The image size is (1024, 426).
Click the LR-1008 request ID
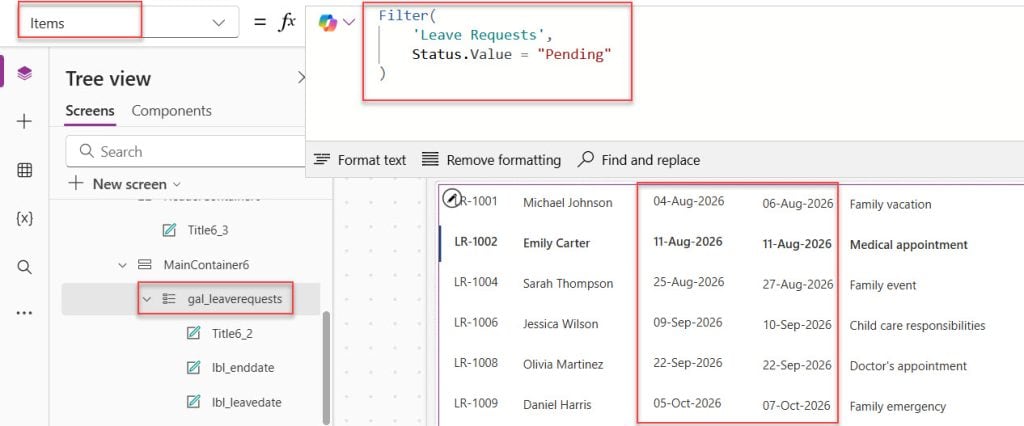pos(475,363)
